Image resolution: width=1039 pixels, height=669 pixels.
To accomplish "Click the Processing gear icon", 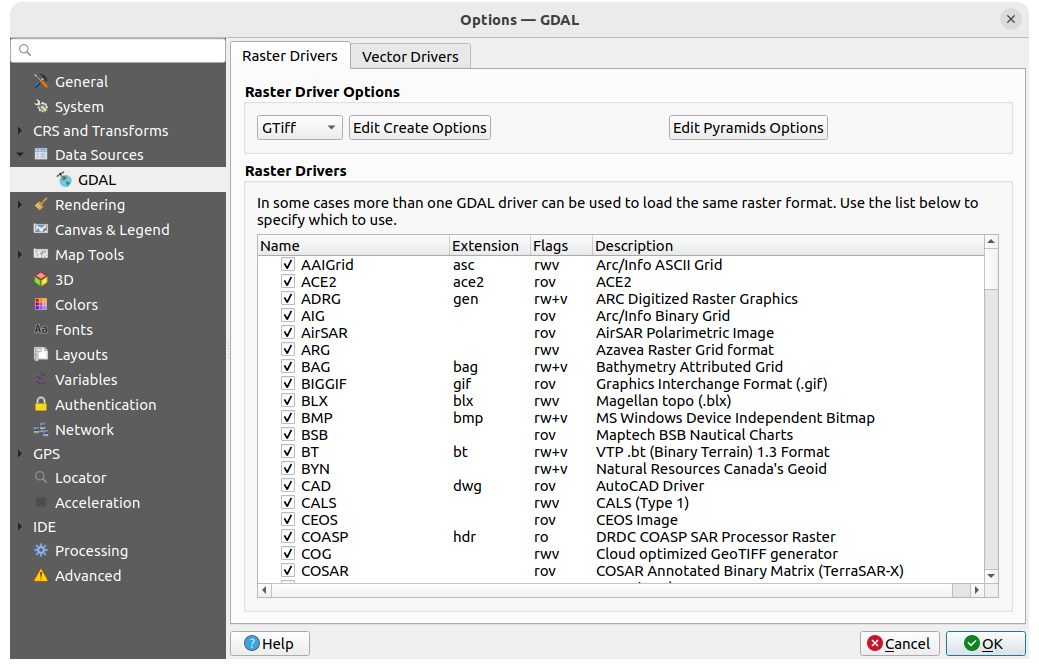I will (41, 551).
